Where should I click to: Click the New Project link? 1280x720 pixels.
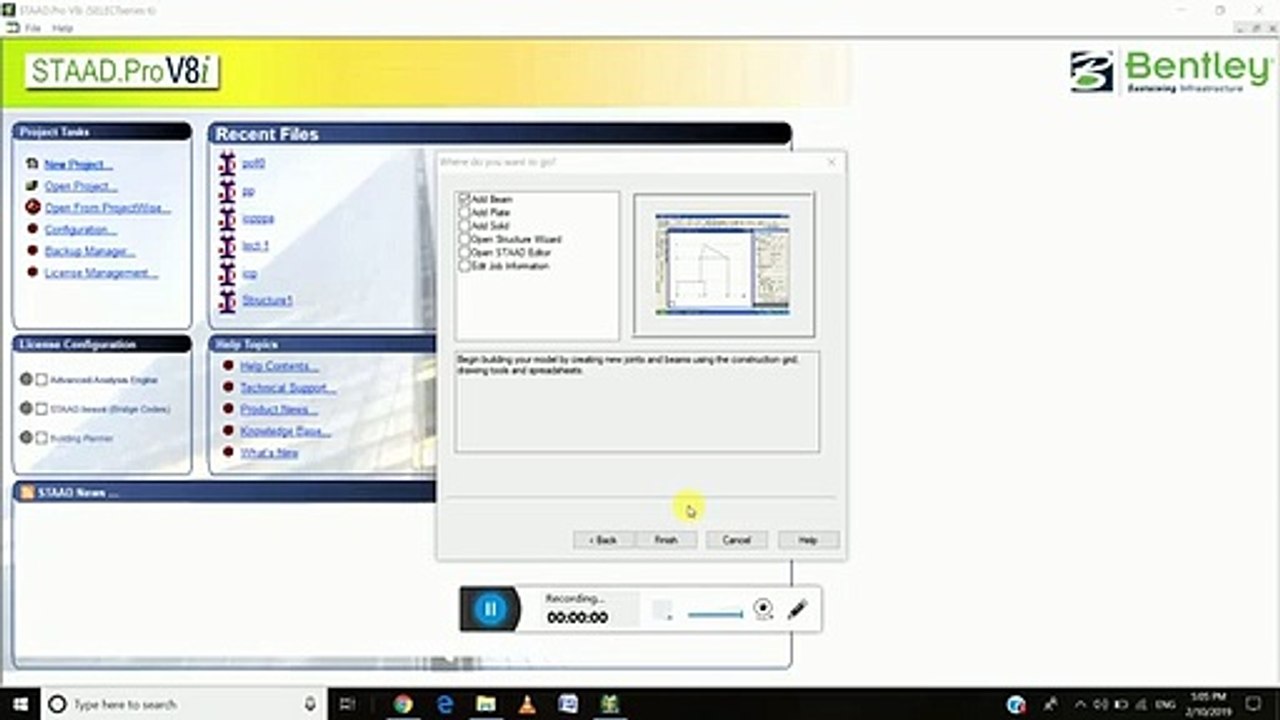click(x=78, y=164)
